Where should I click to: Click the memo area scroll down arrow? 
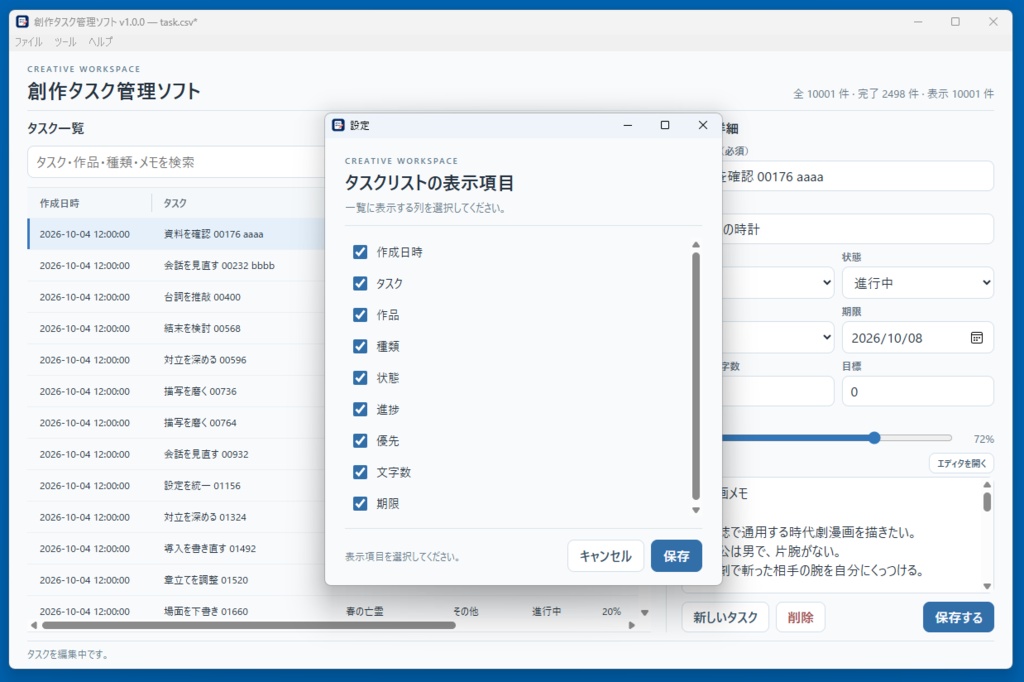coord(987,586)
